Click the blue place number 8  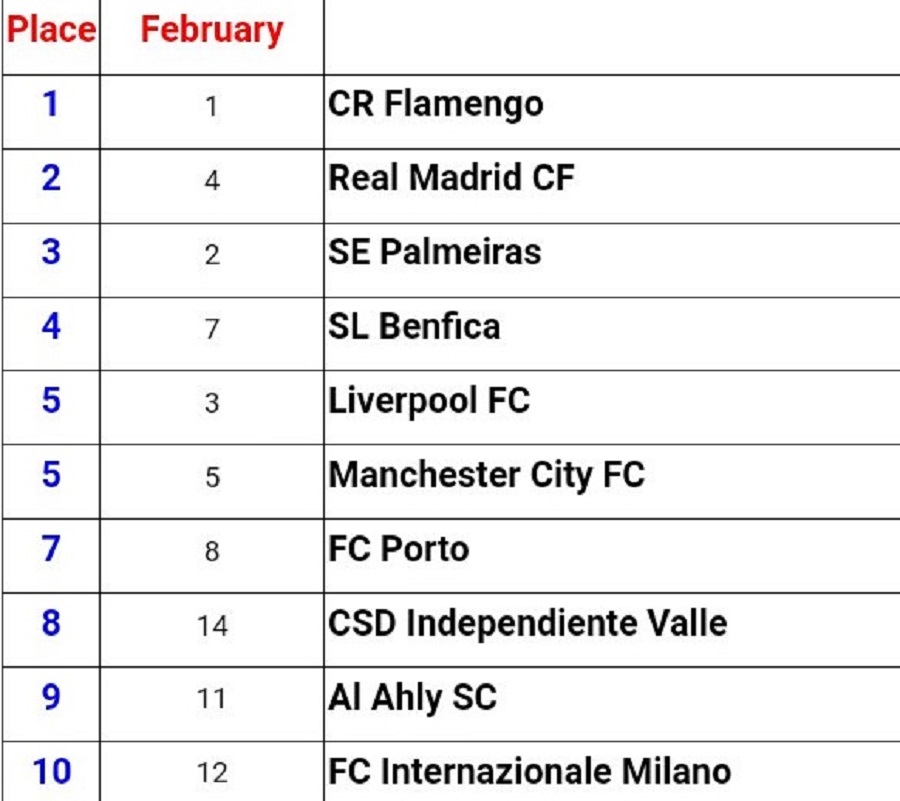(51, 623)
